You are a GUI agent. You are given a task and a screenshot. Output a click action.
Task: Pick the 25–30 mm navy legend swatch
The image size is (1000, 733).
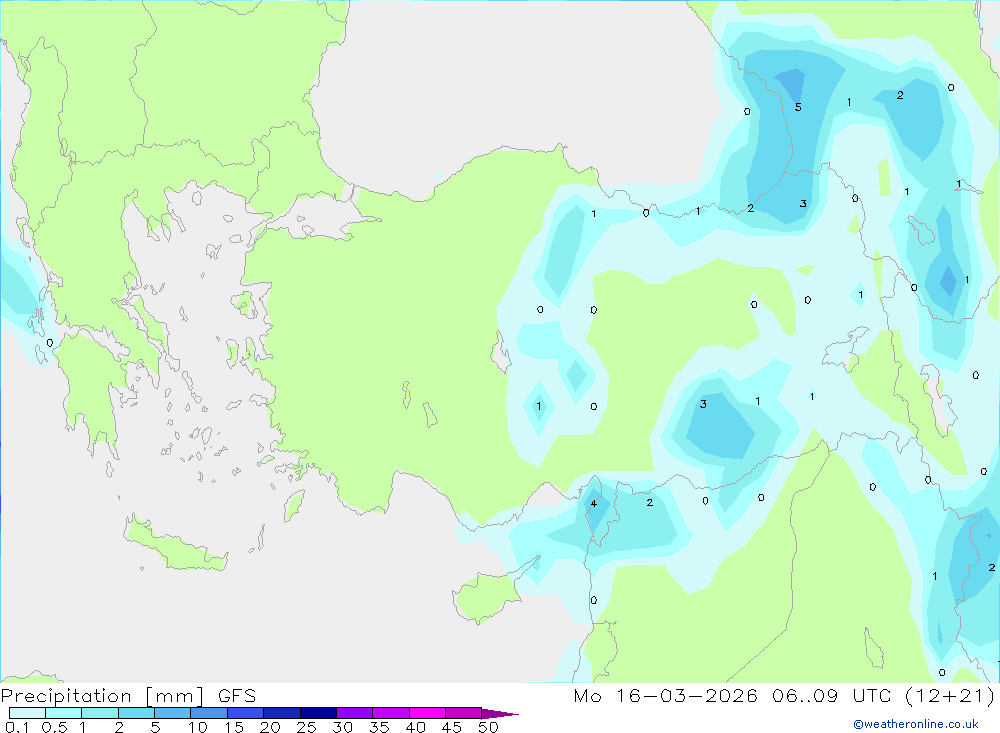[318, 713]
